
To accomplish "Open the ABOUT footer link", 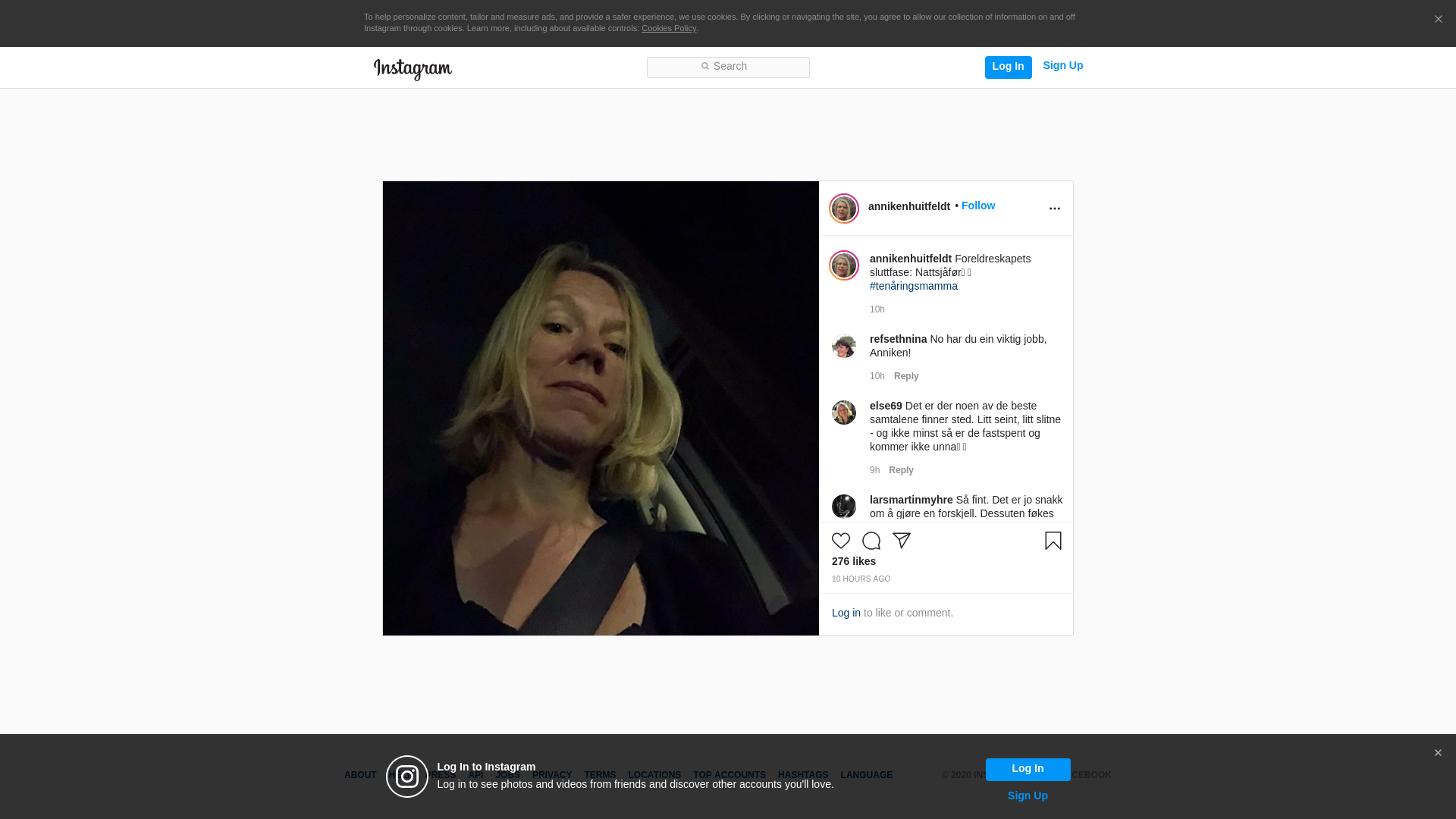I will point(360,775).
